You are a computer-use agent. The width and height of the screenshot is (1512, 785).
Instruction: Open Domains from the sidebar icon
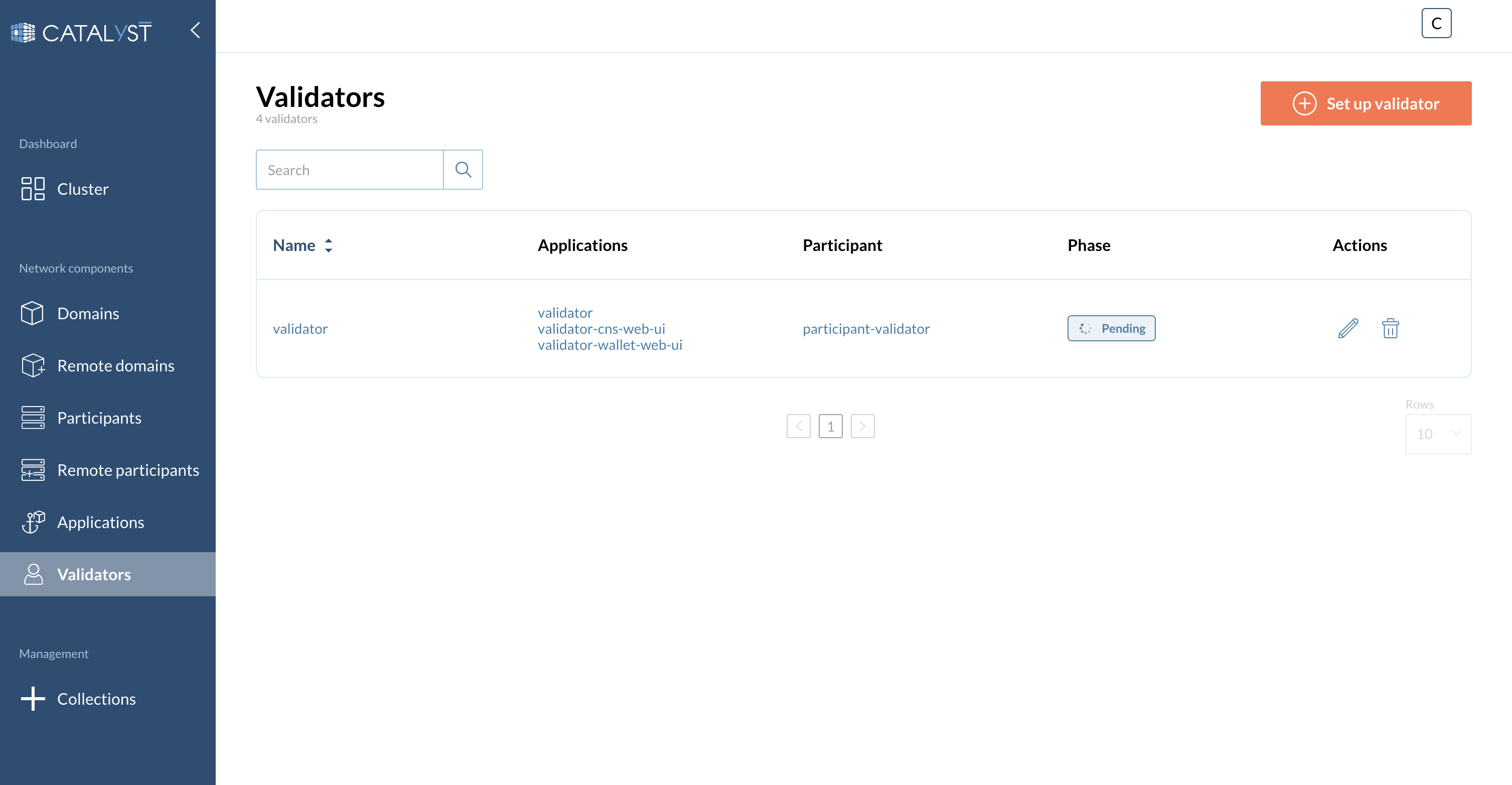[33, 313]
